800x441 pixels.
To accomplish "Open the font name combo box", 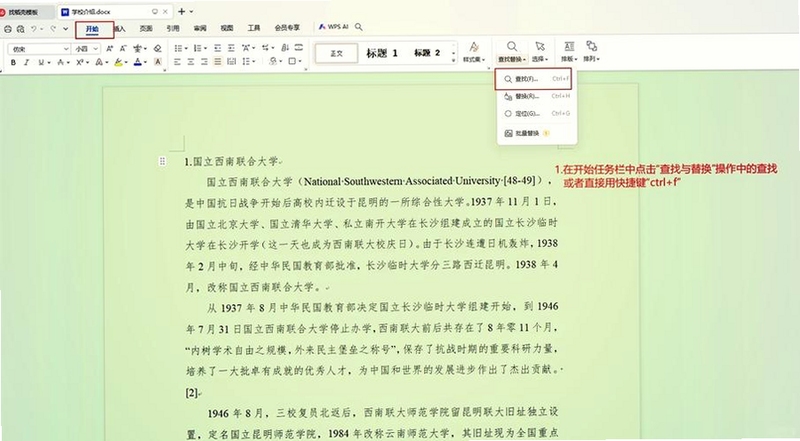I will [x=39, y=48].
